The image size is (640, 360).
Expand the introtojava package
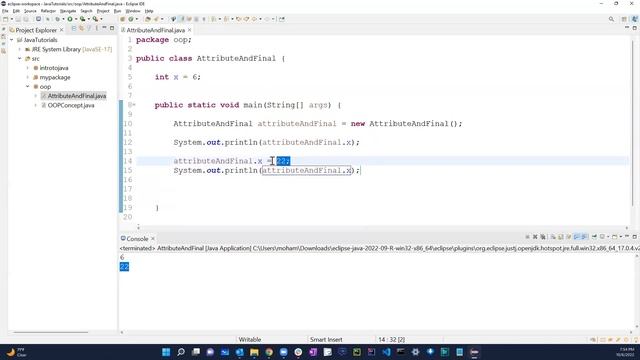(x=28, y=68)
